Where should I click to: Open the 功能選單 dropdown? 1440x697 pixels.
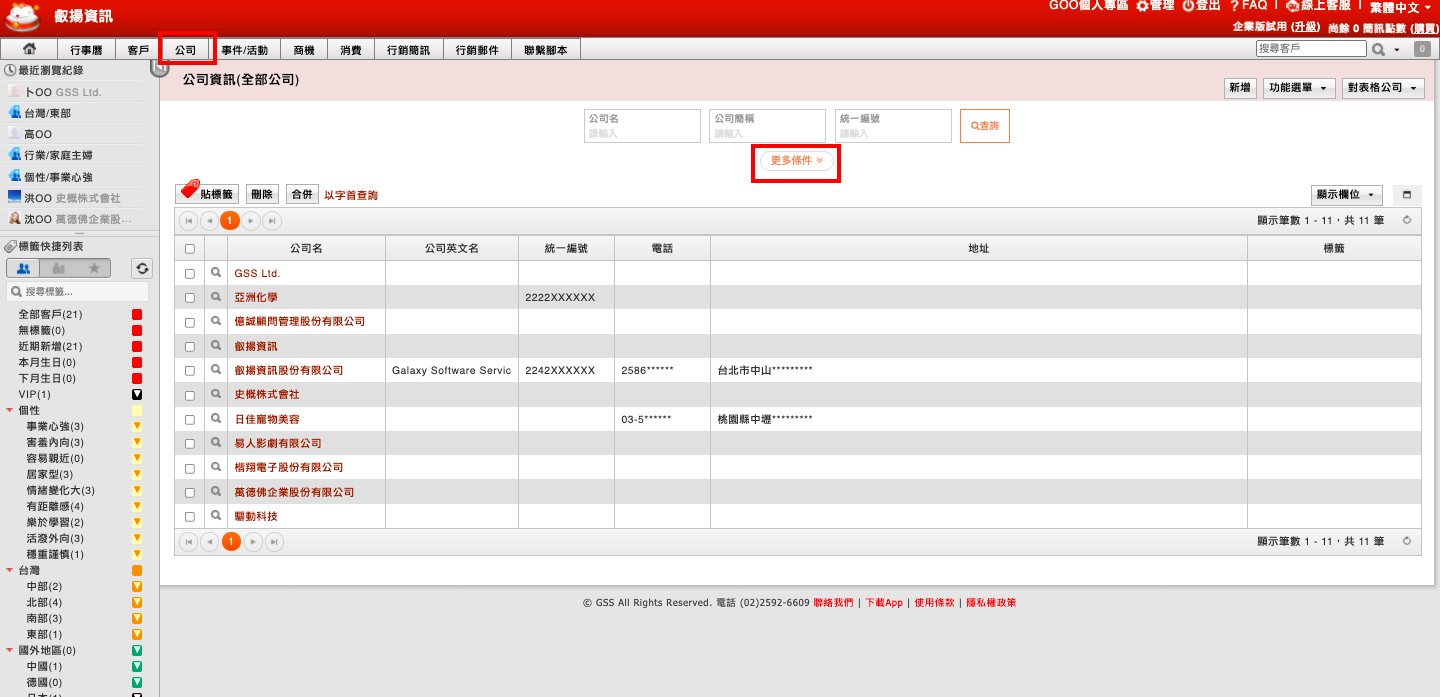[x=1299, y=88]
